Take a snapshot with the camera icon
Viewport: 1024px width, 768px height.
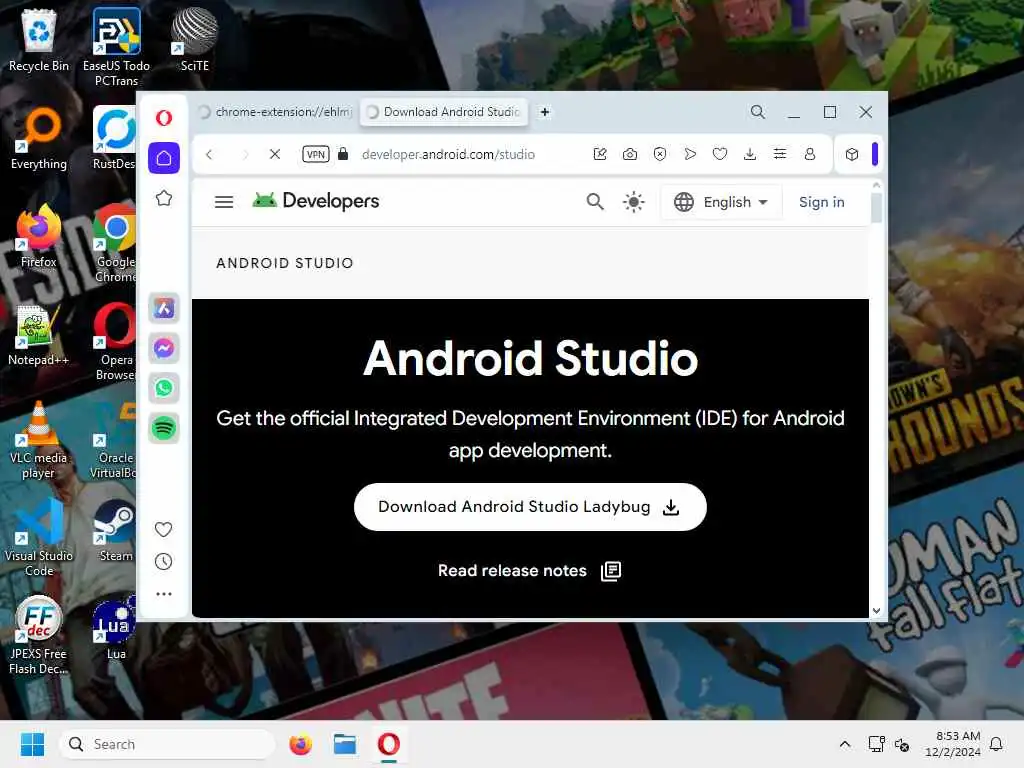coord(630,154)
